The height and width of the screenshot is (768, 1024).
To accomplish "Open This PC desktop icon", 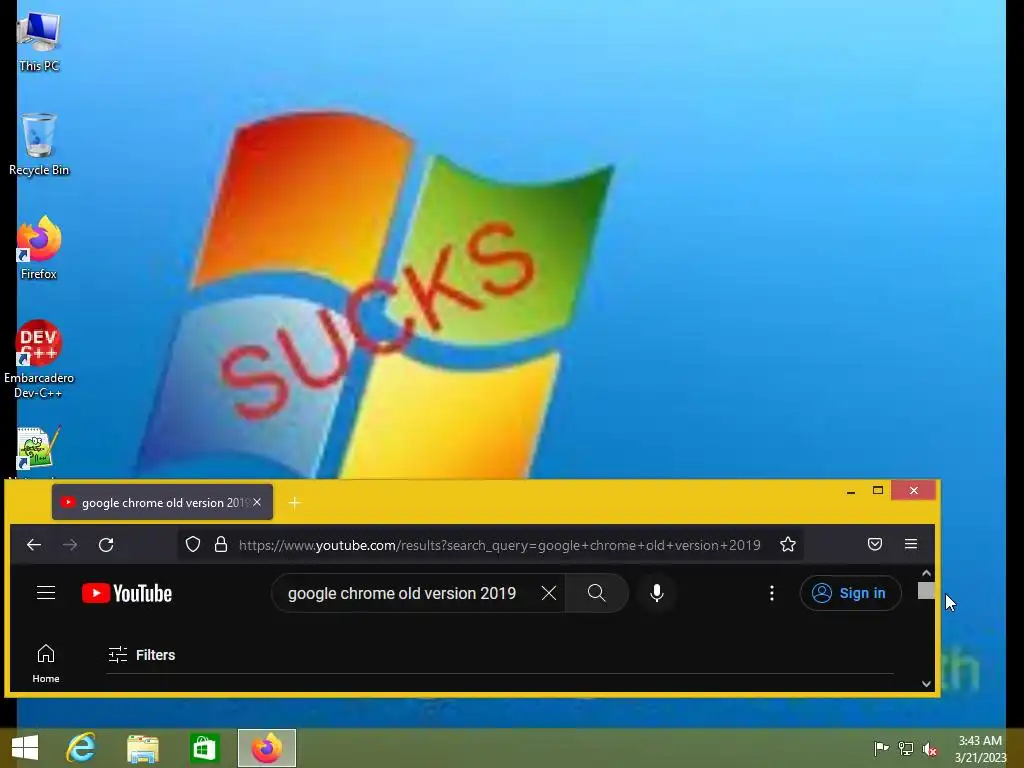I will [x=39, y=40].
